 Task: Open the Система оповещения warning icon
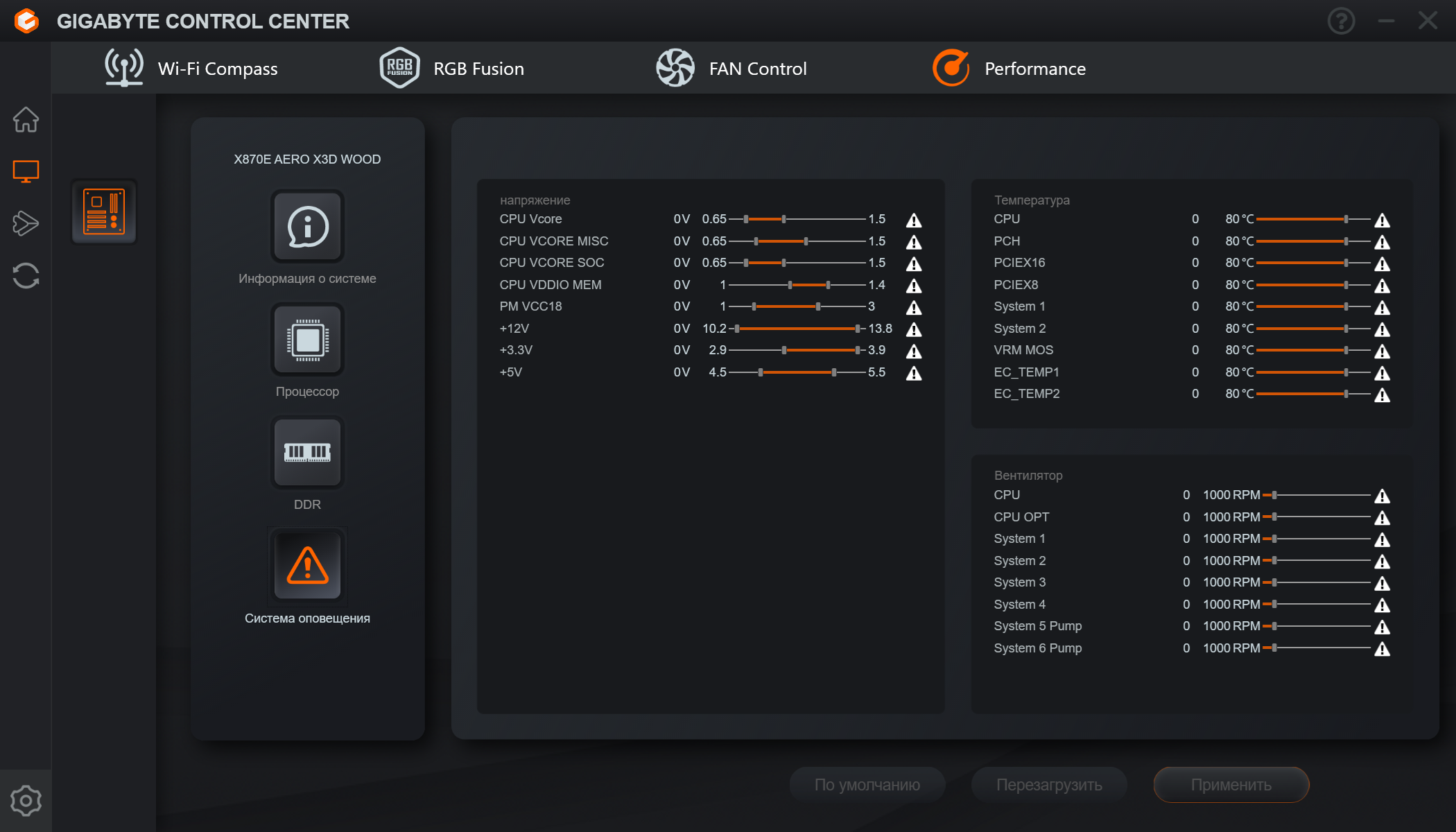pyautogui.click(x=307, y=566)
